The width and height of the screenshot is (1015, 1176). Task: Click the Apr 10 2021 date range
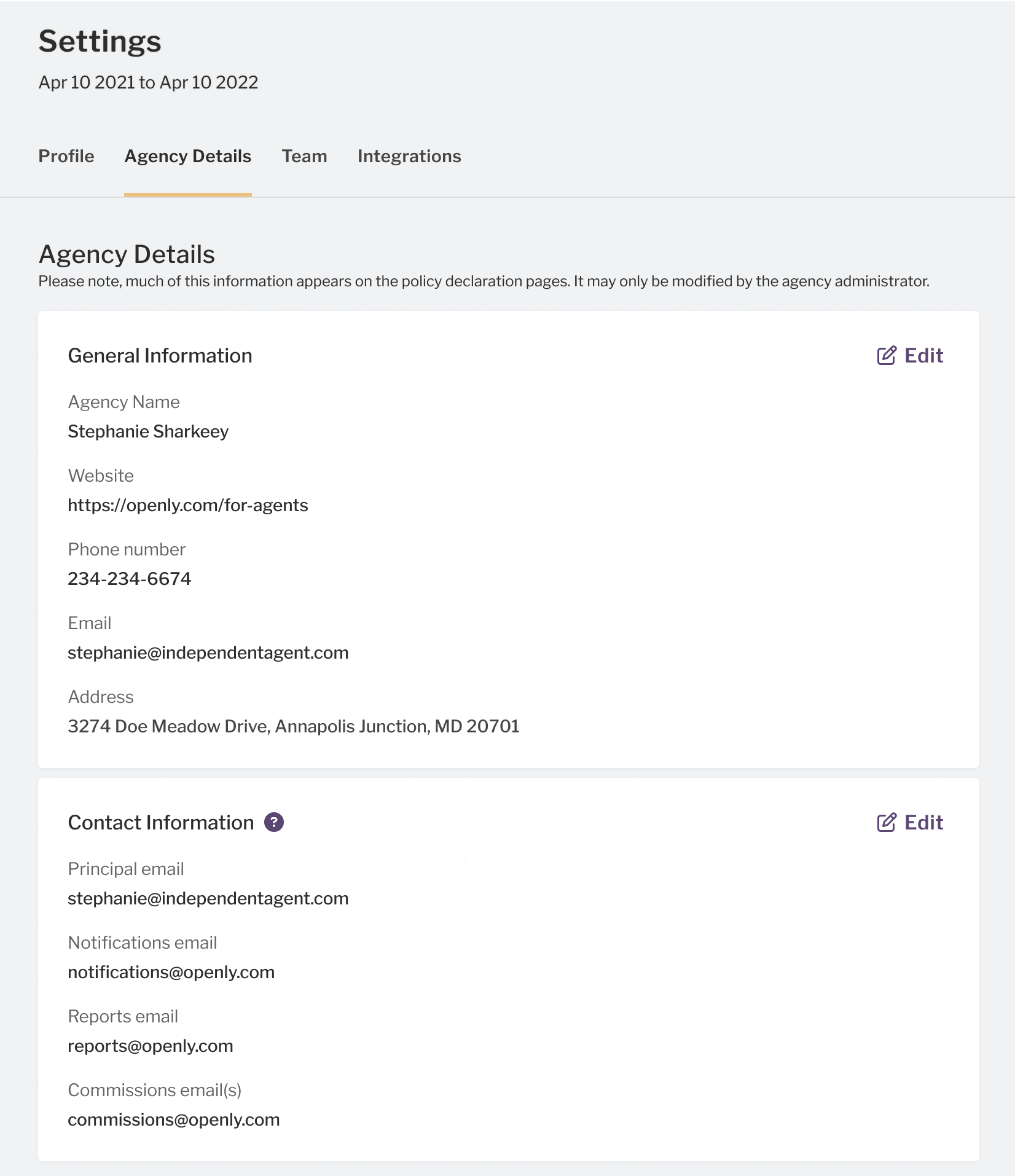(x=148, y=82)
